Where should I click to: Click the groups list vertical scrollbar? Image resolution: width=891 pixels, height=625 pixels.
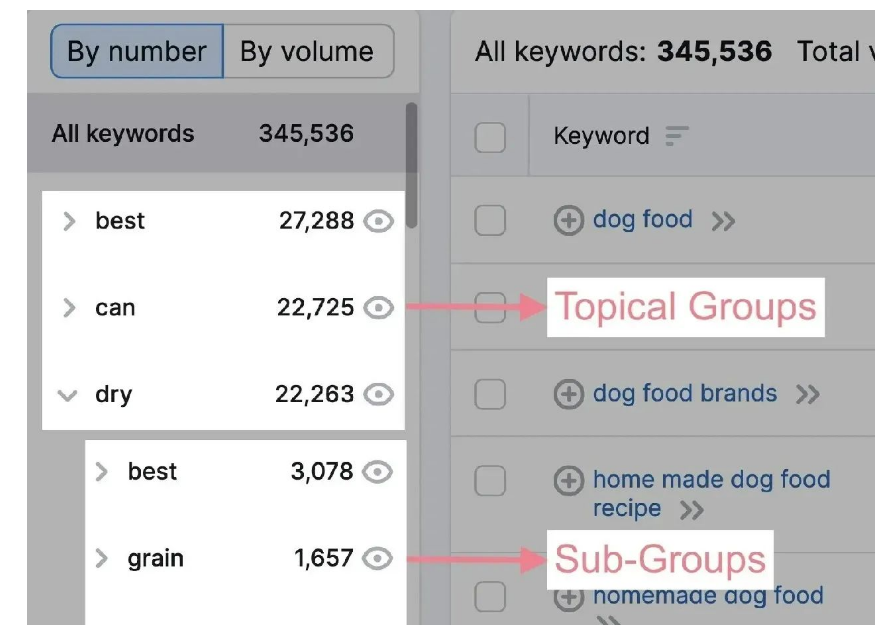pyautogui.click(x=411, y=165)
